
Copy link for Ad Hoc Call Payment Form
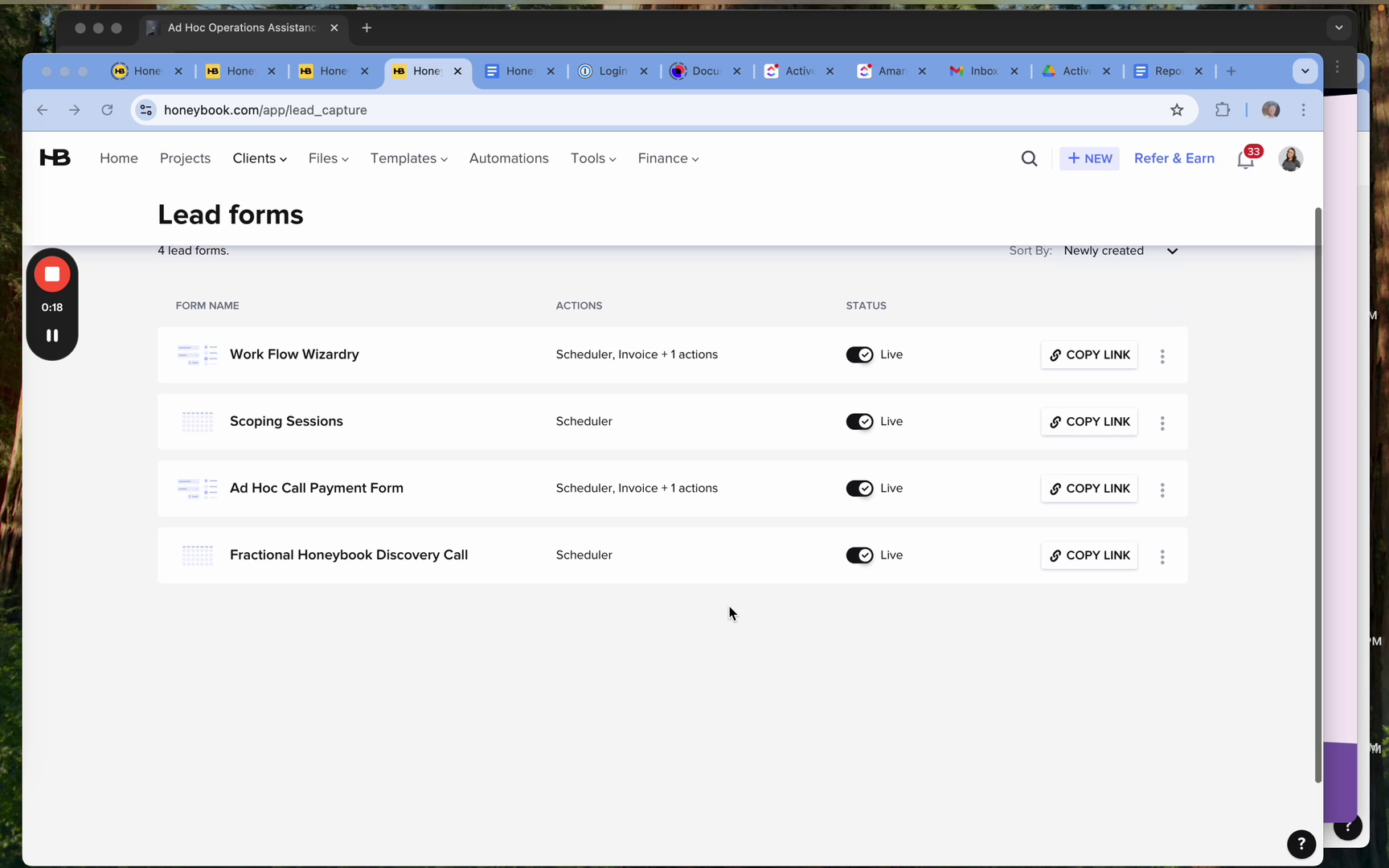tap(1089, 488)
